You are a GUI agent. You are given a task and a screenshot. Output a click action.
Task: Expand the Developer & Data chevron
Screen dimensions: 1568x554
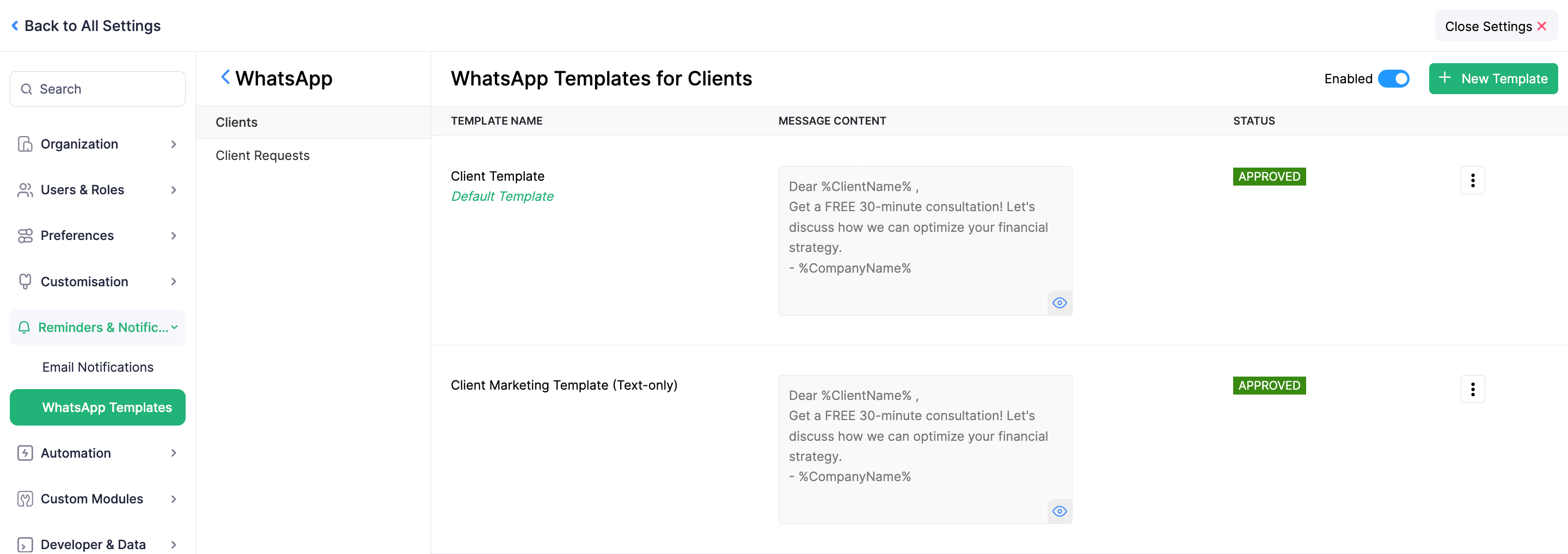point(174,544)
